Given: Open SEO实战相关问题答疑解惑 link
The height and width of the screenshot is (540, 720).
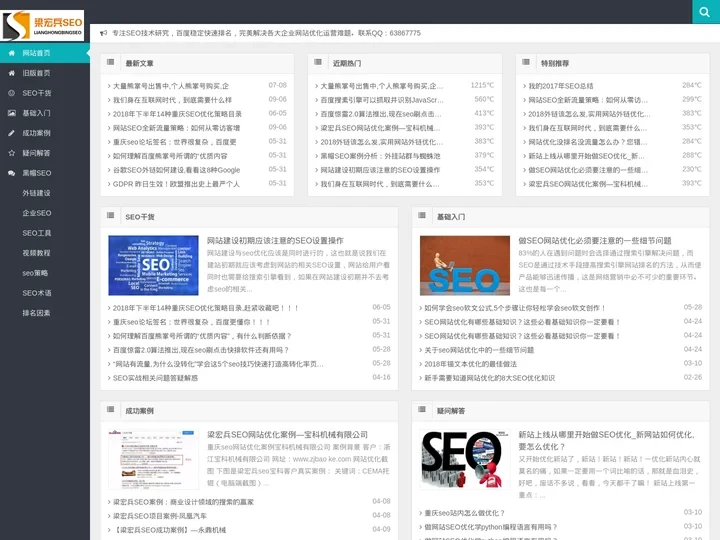Looking at the screenshot, I should pyautogui.click(x=153, y=378).
